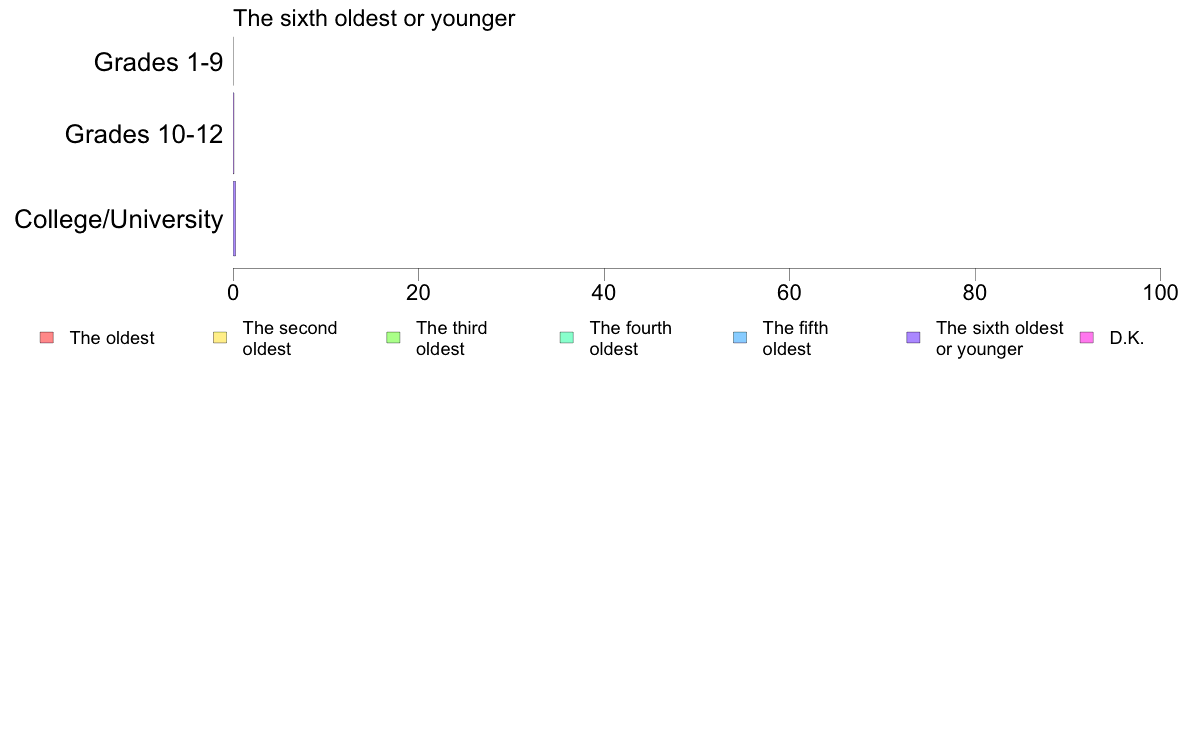Screen dimensions: 1188x736
Task: Click the blue 'The fifth oldest' legend swatch
Action: (740, 337)
